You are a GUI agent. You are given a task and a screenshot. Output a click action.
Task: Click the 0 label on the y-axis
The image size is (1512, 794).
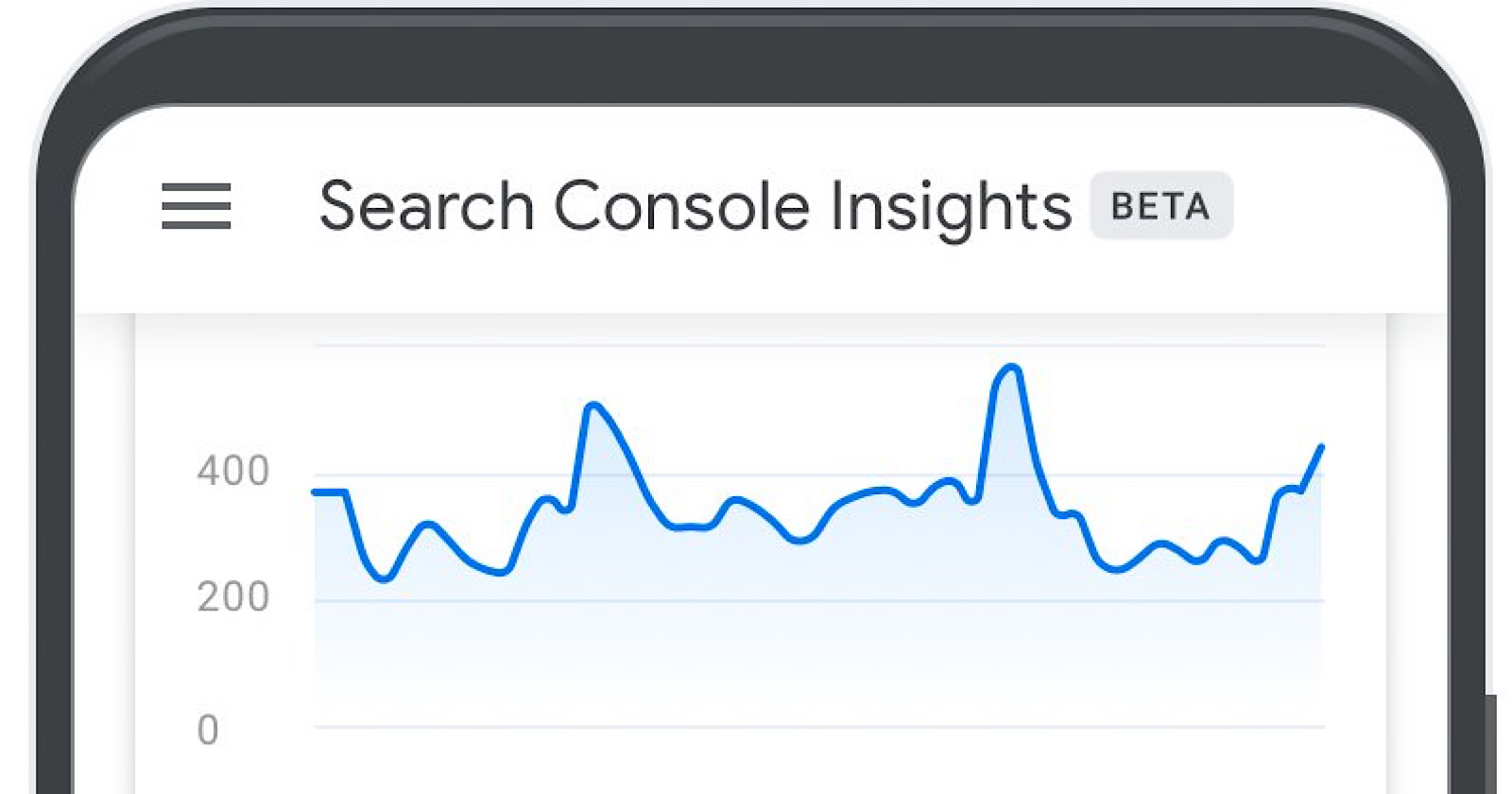coord(208,728)
